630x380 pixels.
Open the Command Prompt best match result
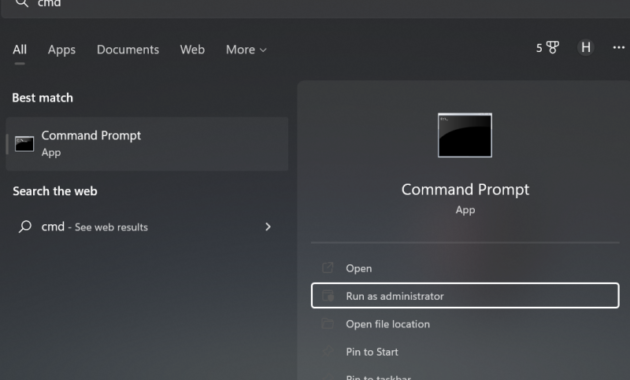coord(147,144)
